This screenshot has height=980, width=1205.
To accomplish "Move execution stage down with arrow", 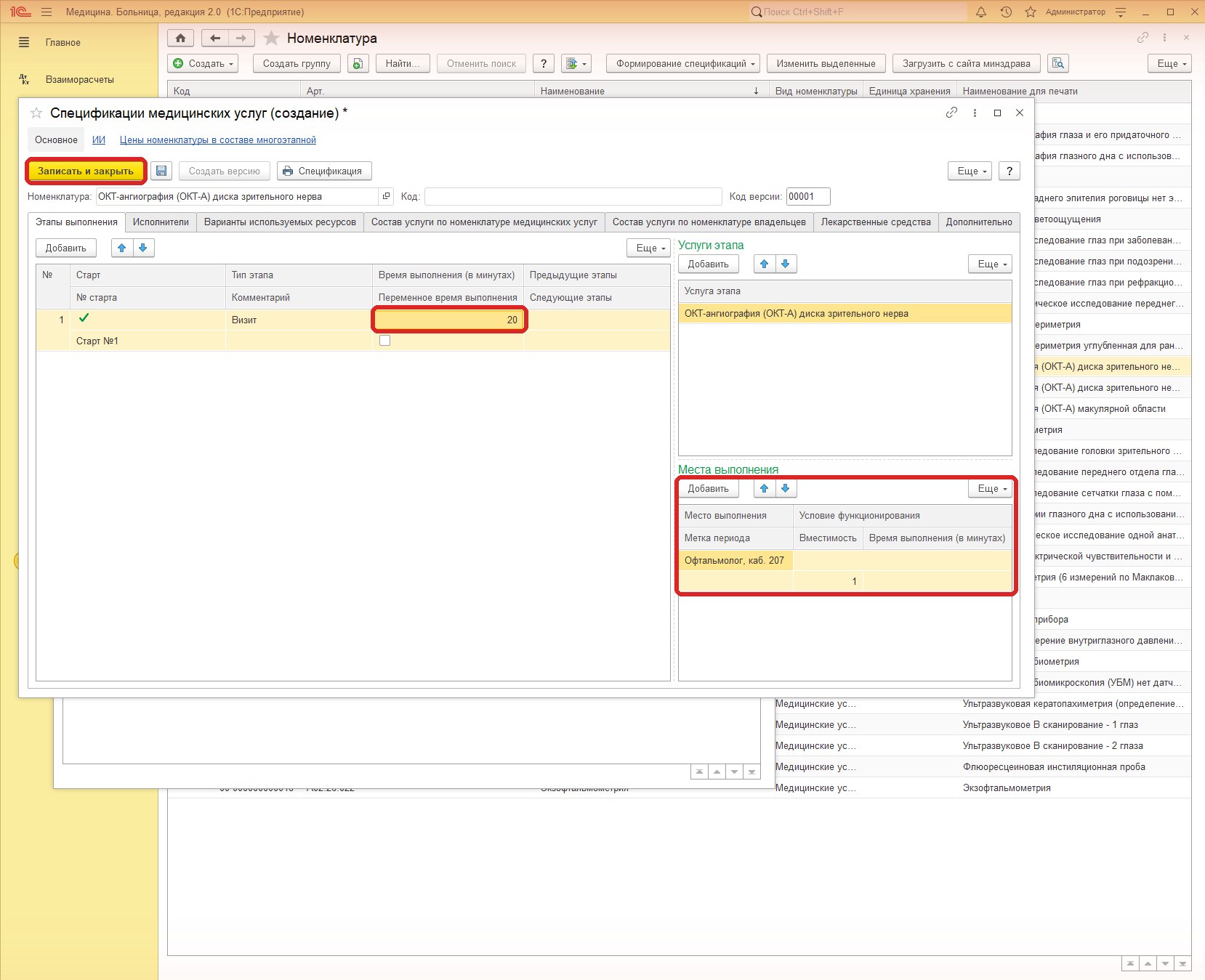I will point(143,248).
